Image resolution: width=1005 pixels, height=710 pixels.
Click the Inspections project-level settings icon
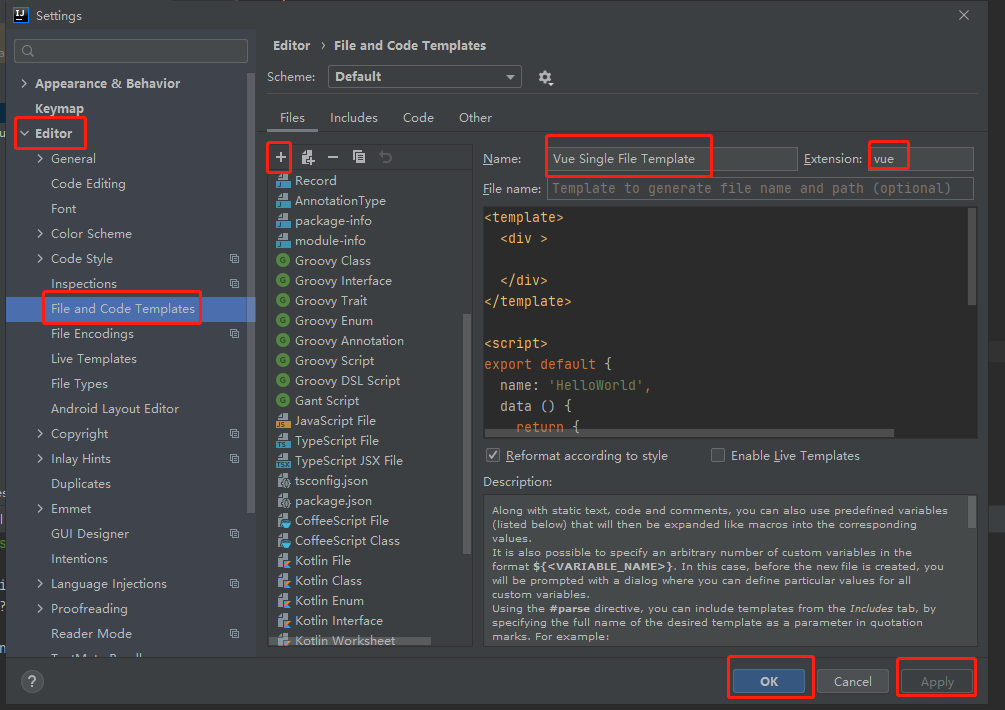235,283
